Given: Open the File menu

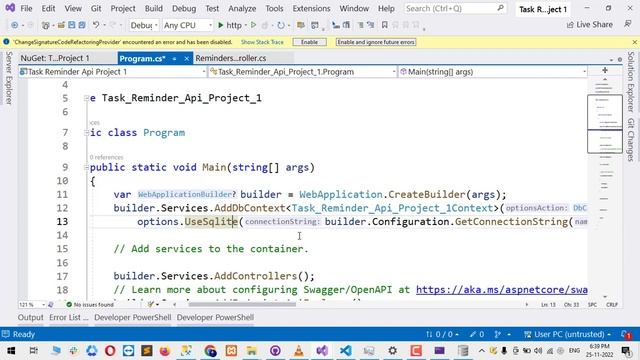Looking at the screenshot, I should click(26, 8).
